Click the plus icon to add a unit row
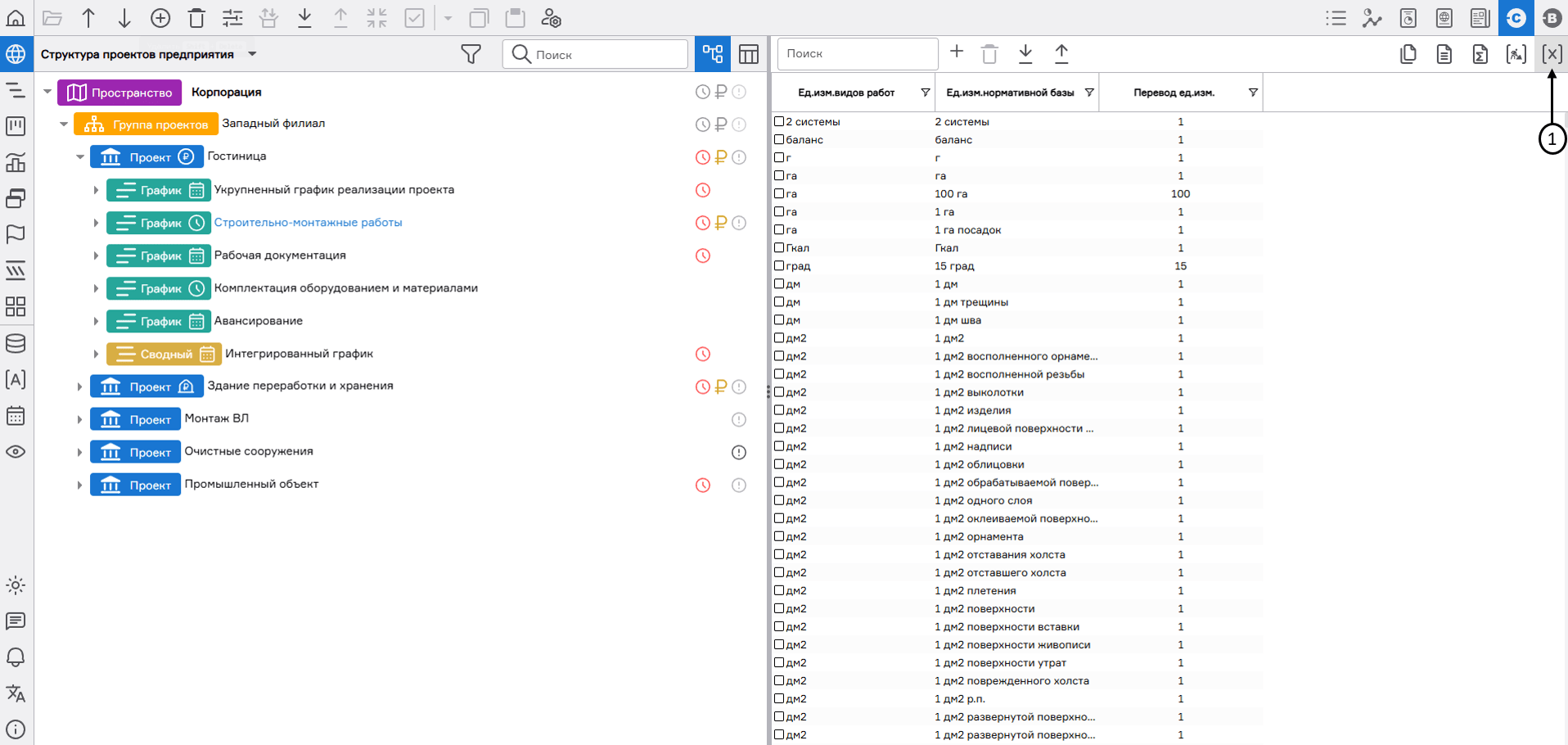The width and height of the screenshot is (1568, 745). (956, 52)
